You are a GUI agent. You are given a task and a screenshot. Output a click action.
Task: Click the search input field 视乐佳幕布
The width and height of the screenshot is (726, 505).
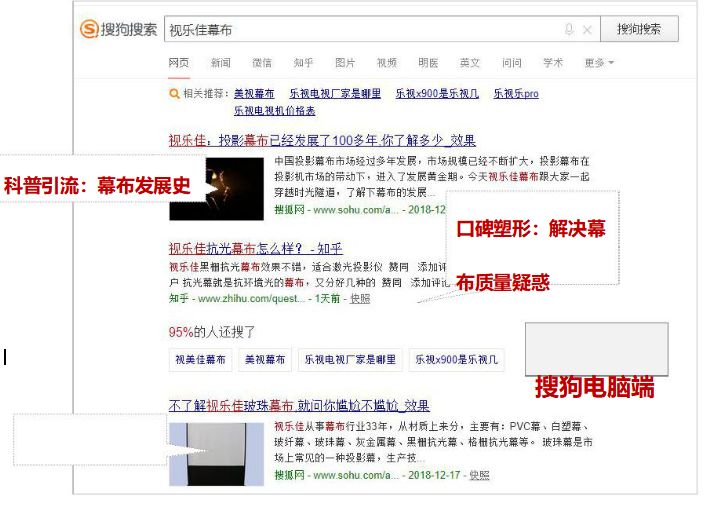coord(382,30)
